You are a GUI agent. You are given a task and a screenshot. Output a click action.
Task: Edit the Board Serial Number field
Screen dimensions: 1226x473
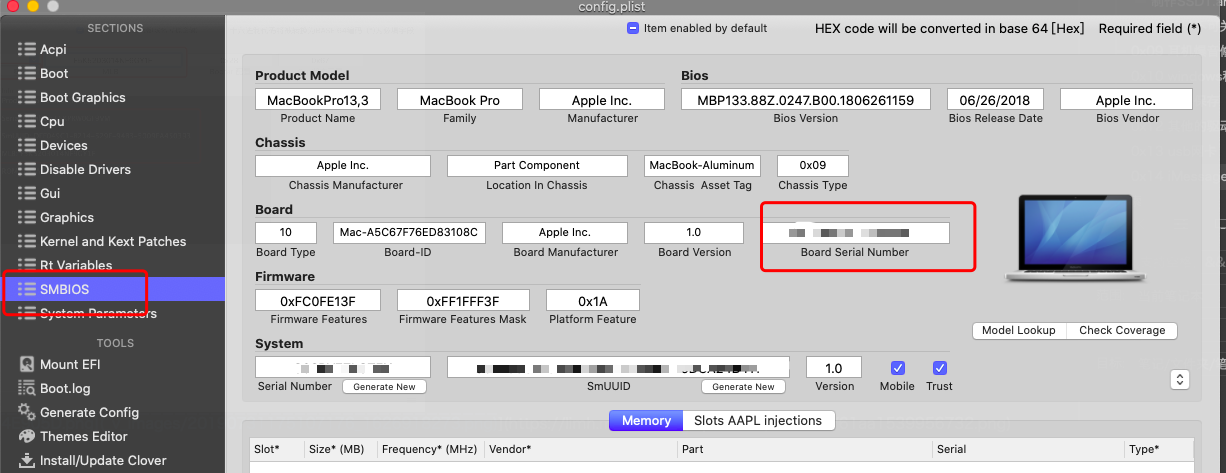click(x=855, y=233)
